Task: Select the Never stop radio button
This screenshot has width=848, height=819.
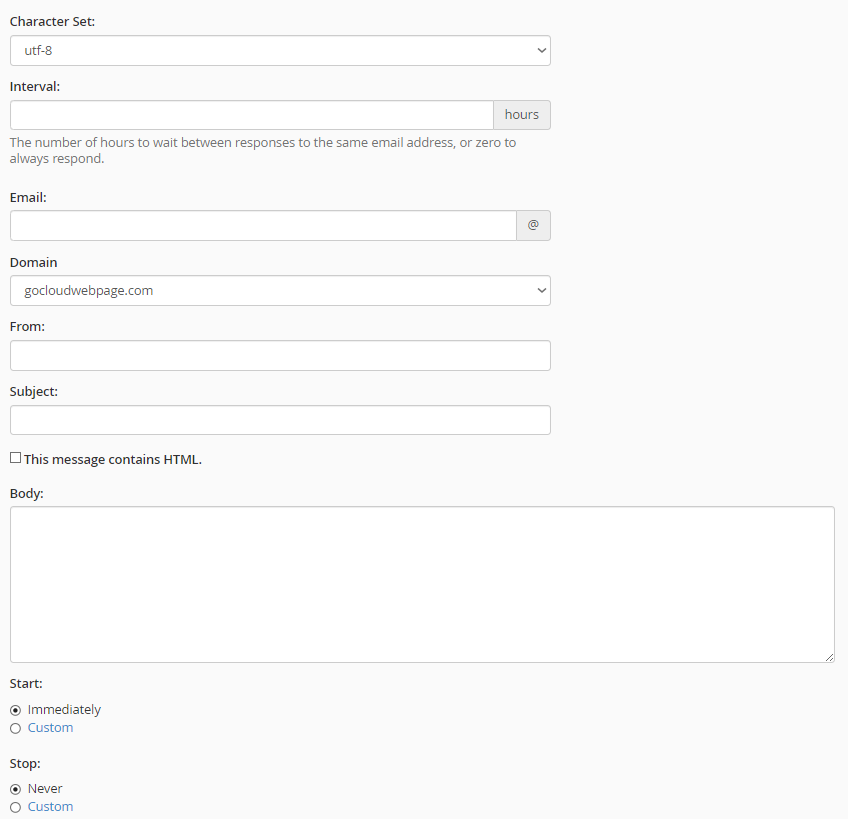Action: coord(16,789)
